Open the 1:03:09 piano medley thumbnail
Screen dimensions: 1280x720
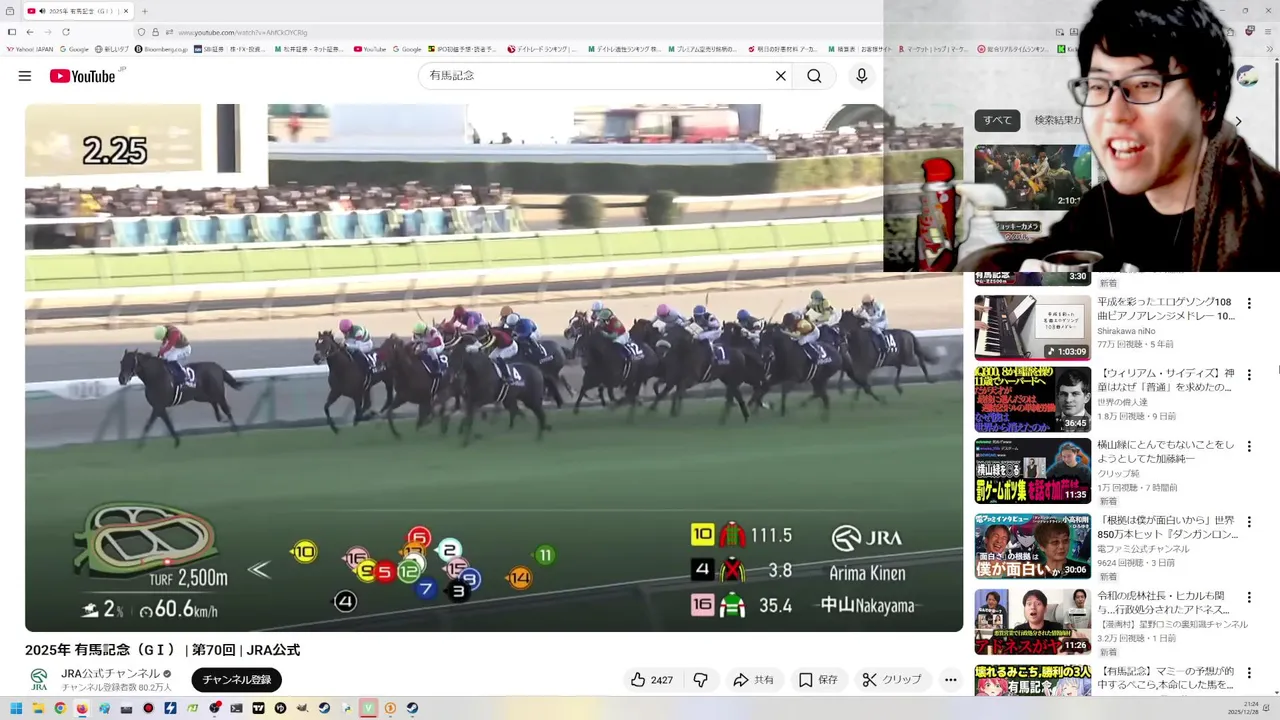pos(1033,327)
